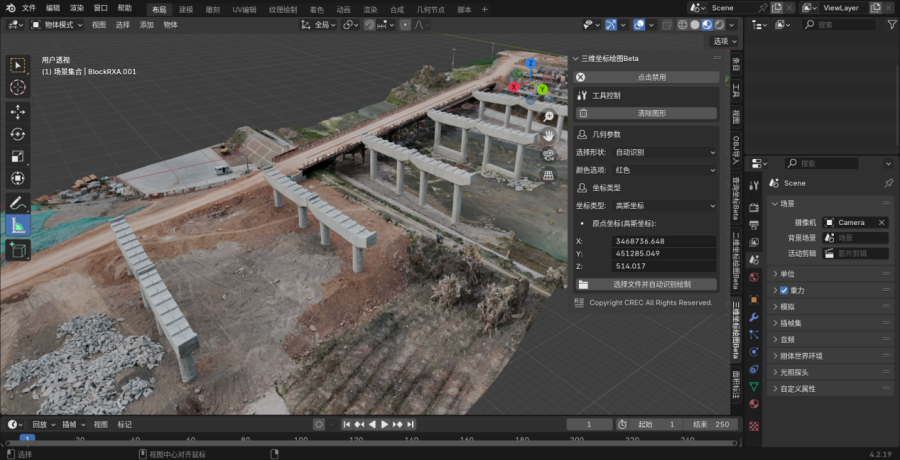This screenshot has width=900, height=460.
Task: Activate the 3D Cursor tool
Action: [18, 87]
